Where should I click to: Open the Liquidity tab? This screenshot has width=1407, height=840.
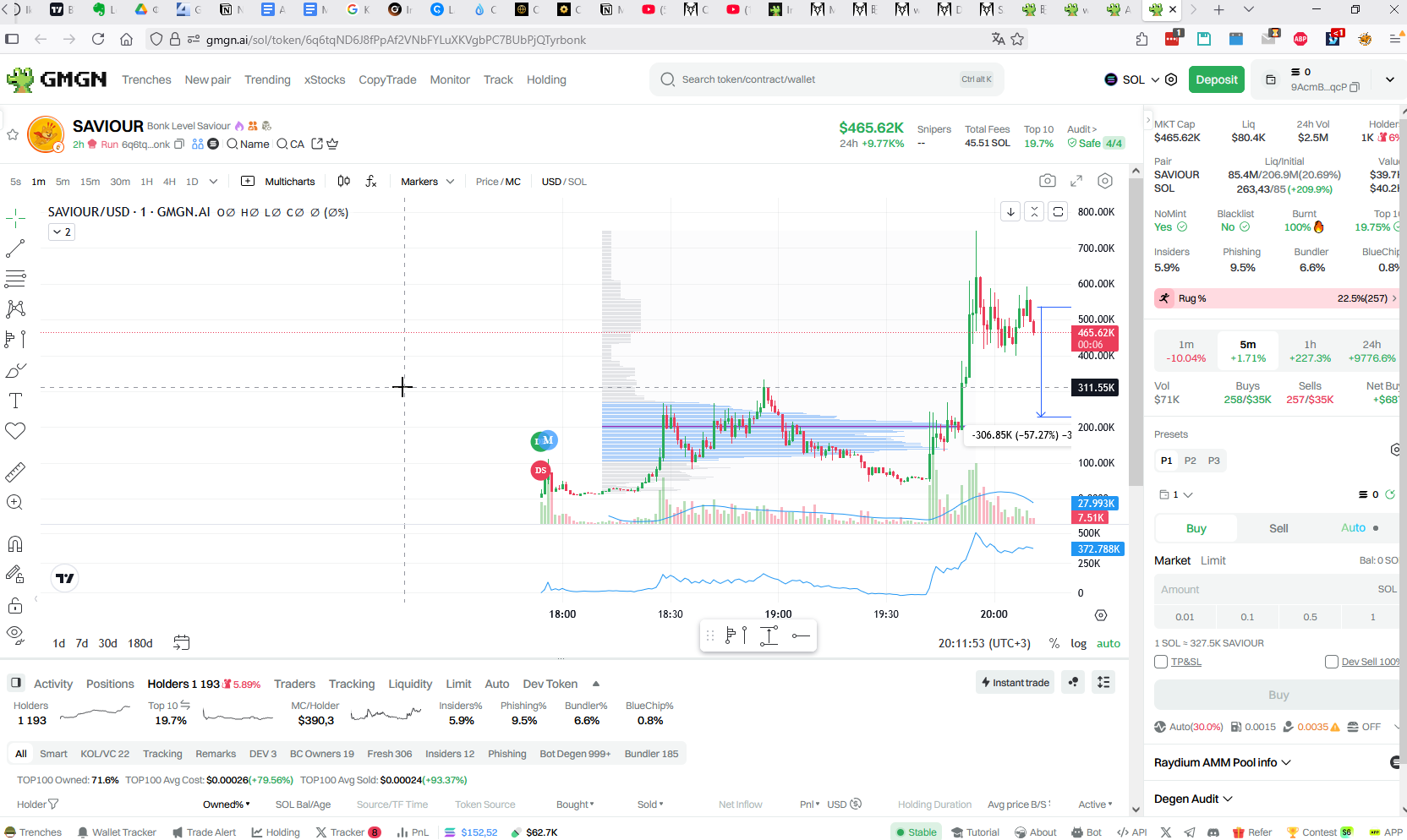410,684
